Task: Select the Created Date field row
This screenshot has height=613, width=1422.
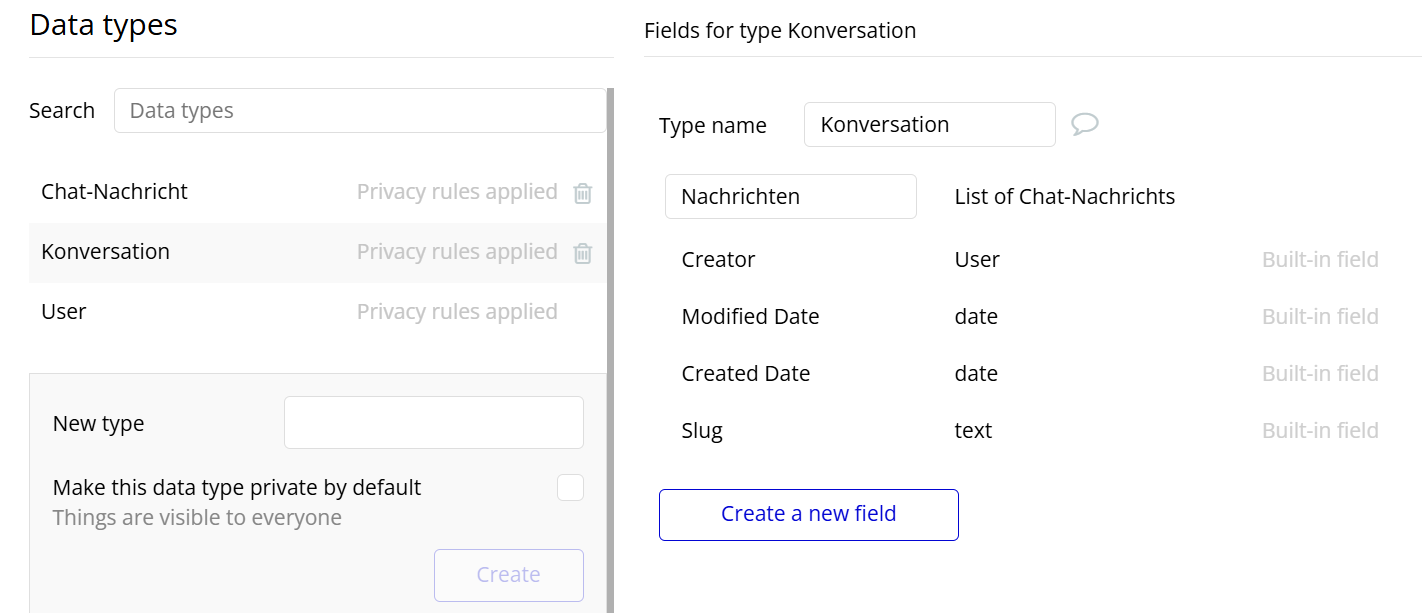Action: [745, 374]
